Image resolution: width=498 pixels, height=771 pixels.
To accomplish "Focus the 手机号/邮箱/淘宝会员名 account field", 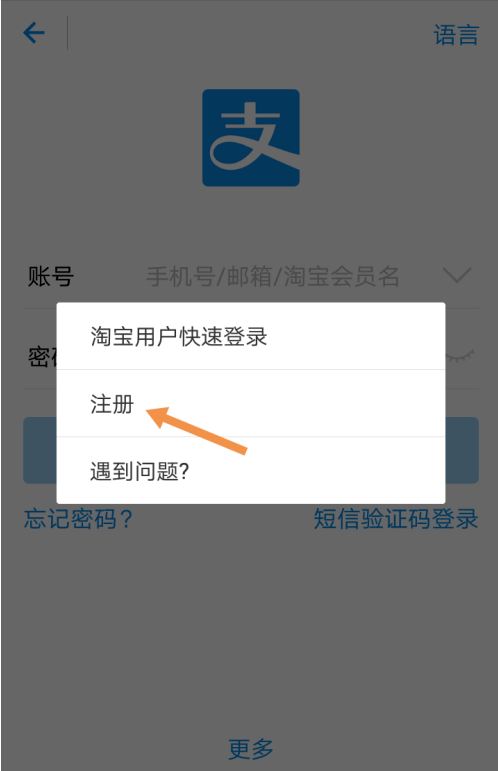I will (272, 276).
